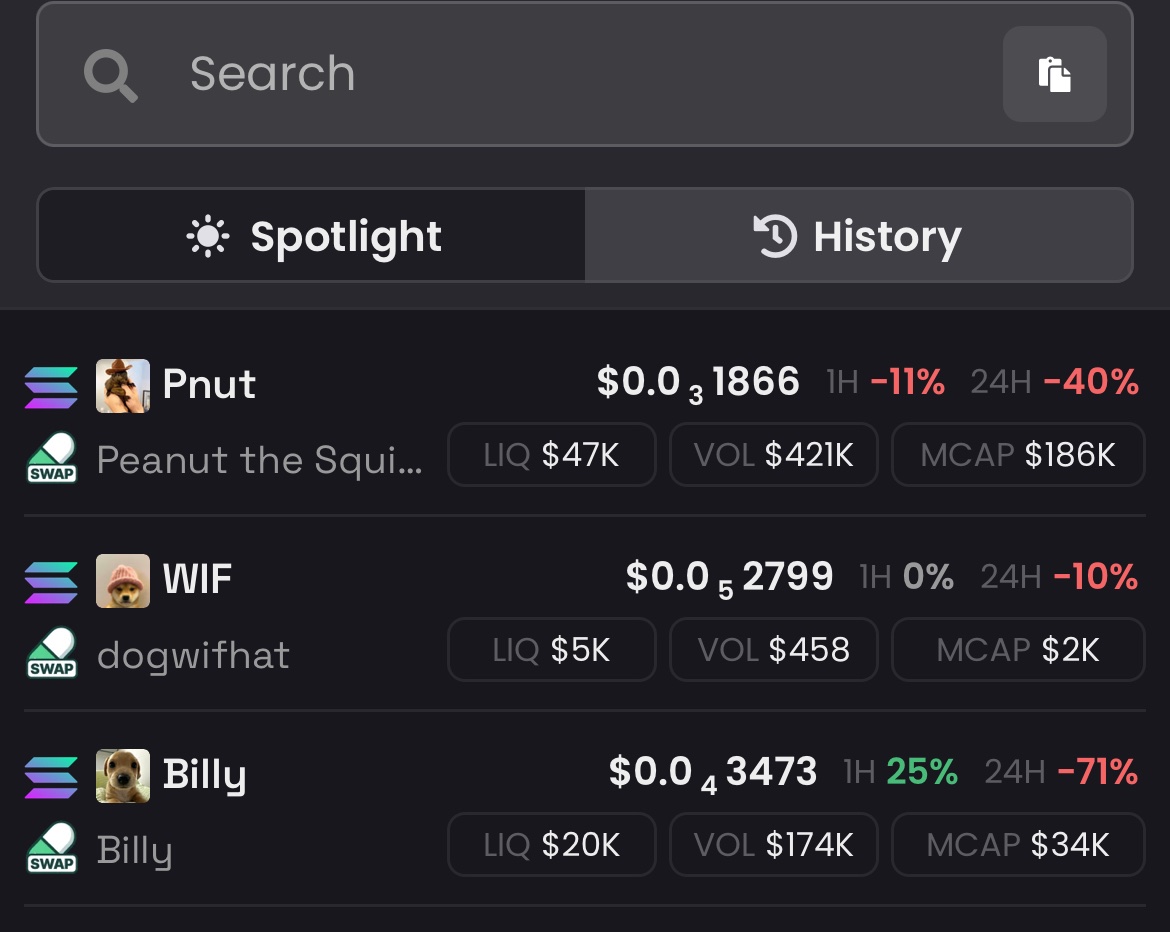Select the WIF VOL $458 badge
1170x932 pixels.
(774, 649)
